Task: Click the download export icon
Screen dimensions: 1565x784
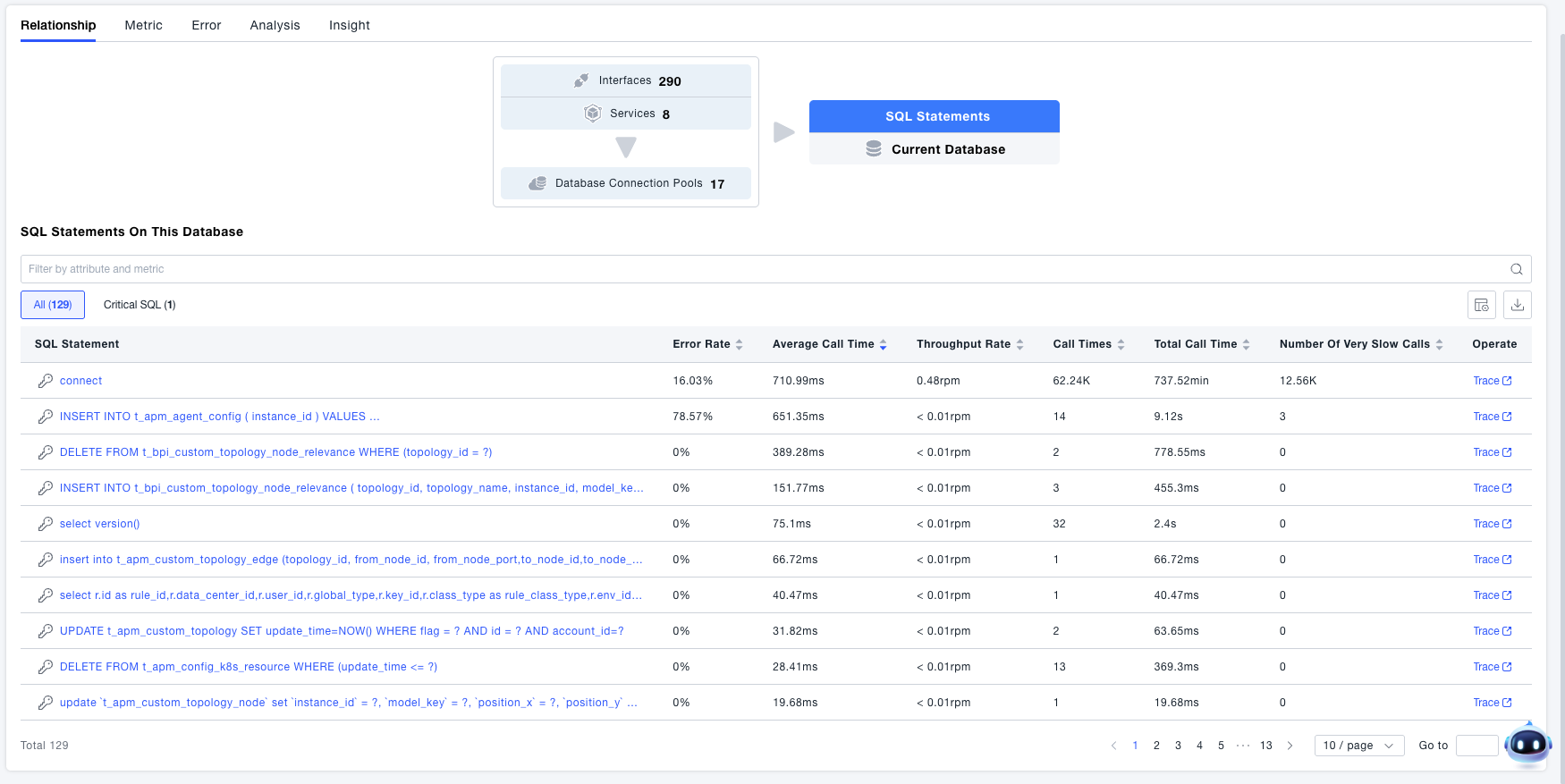Action: click(x=1517, y=305)
